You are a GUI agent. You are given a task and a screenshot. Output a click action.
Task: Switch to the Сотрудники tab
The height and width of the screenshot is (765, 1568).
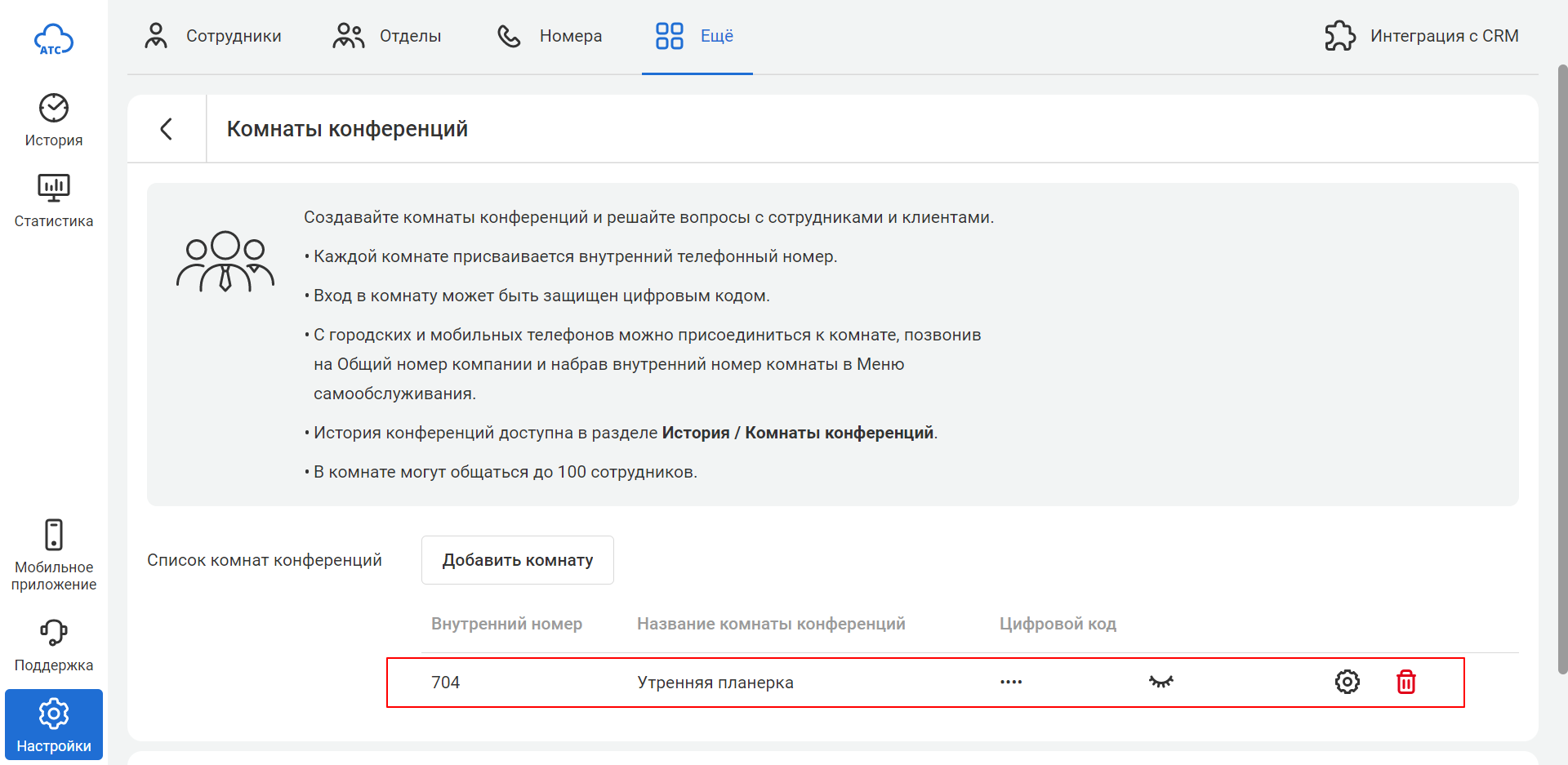(212, 36)
